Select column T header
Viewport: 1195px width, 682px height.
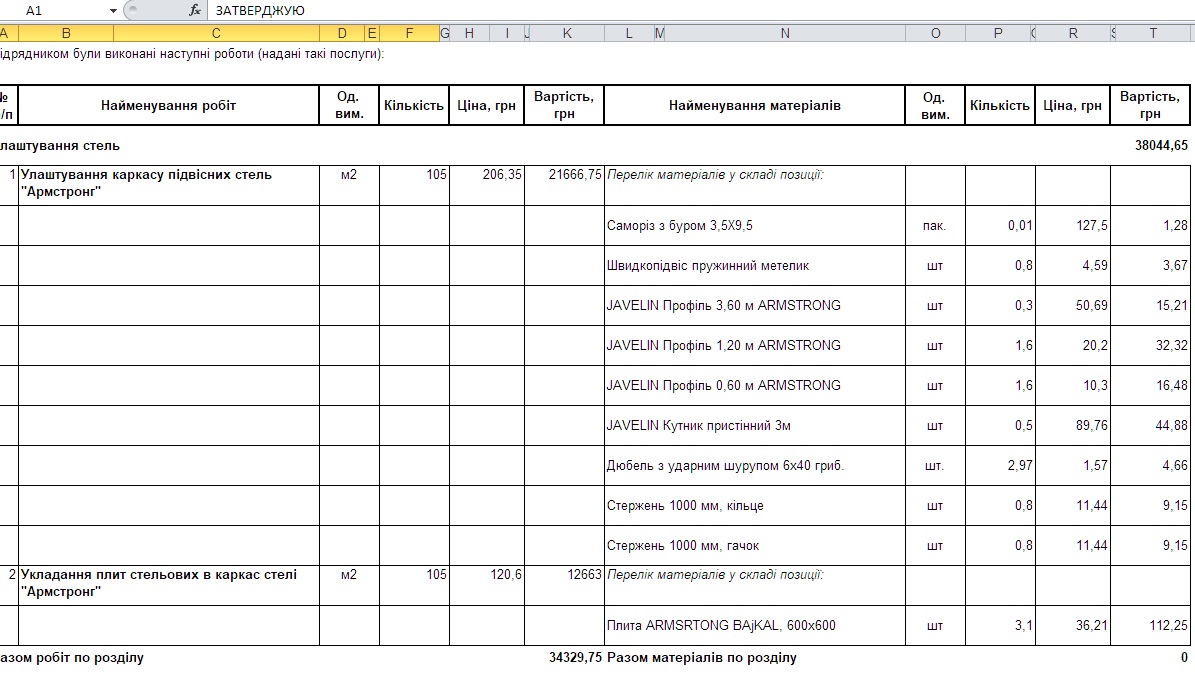pyautogui.click(x=1153, y=33)
